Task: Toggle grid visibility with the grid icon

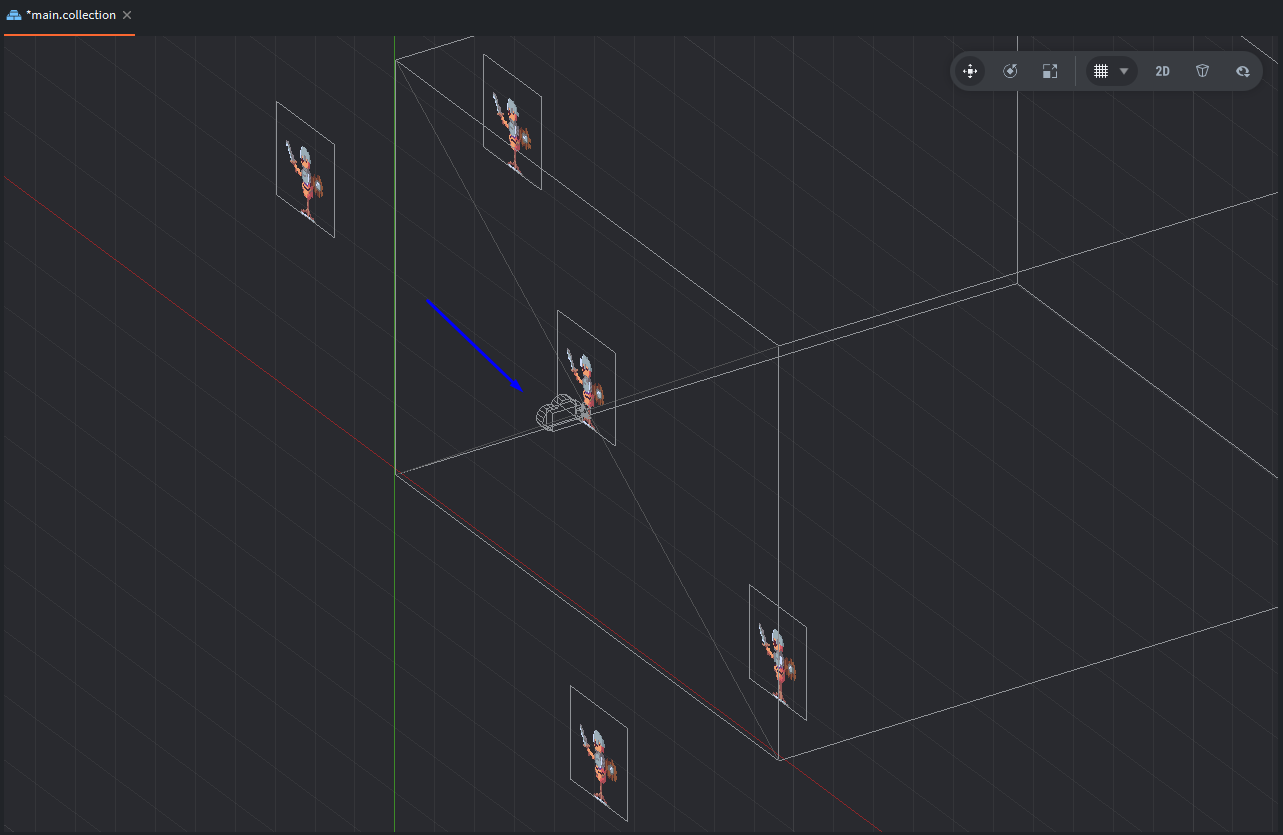Action: 1101,71
